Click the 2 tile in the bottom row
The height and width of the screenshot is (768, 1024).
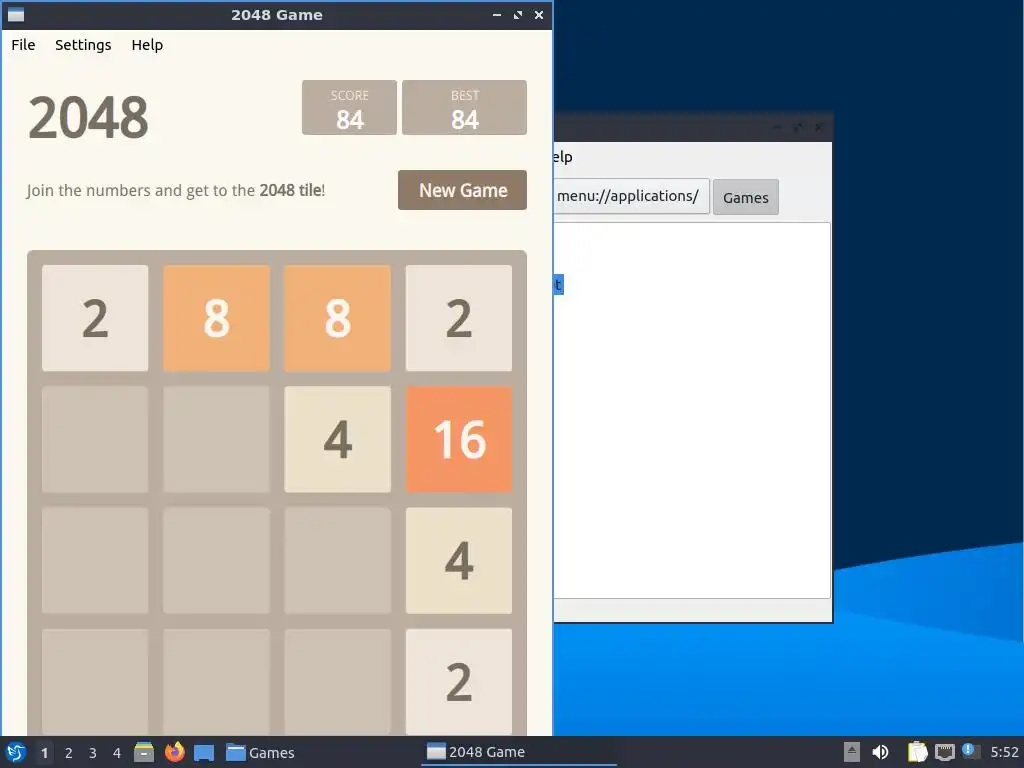tap(459, 682)
